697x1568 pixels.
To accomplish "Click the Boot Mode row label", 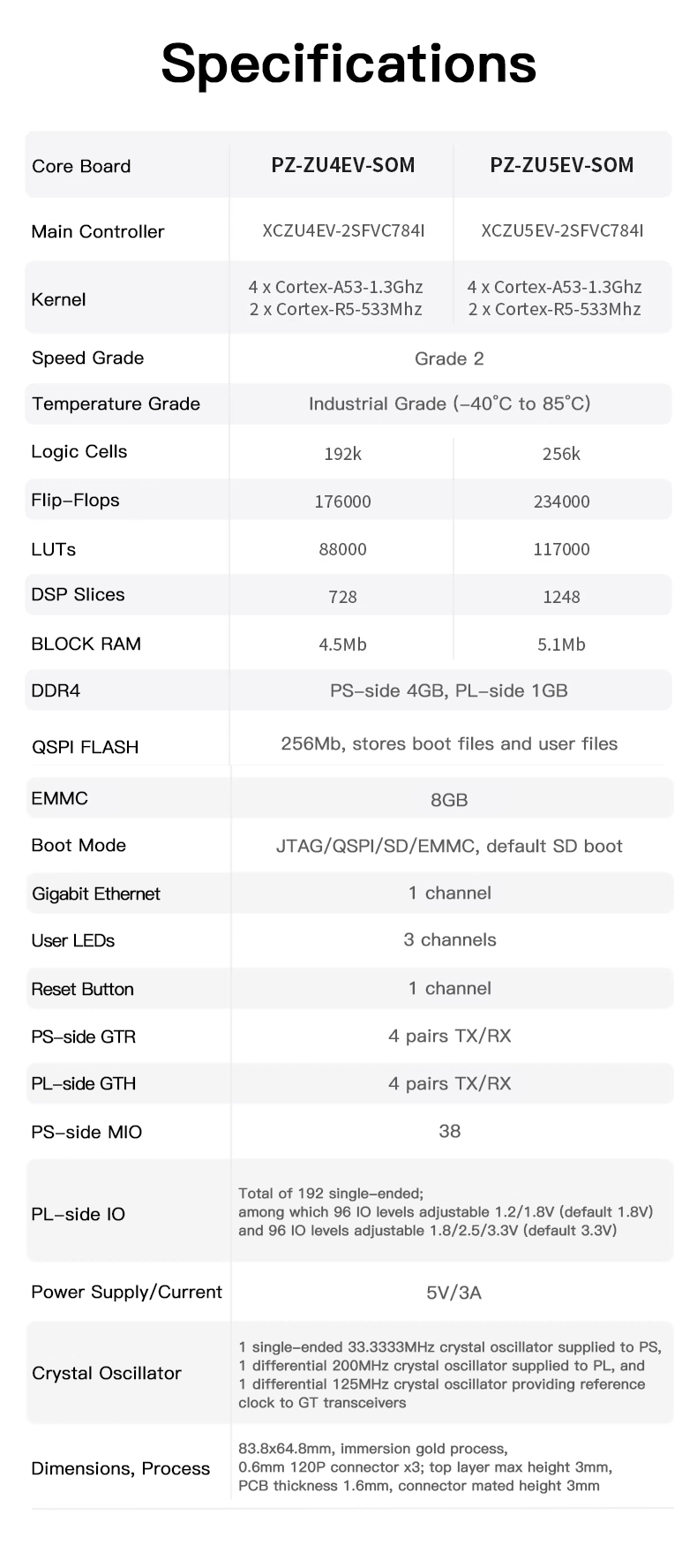I will point(79,845).
